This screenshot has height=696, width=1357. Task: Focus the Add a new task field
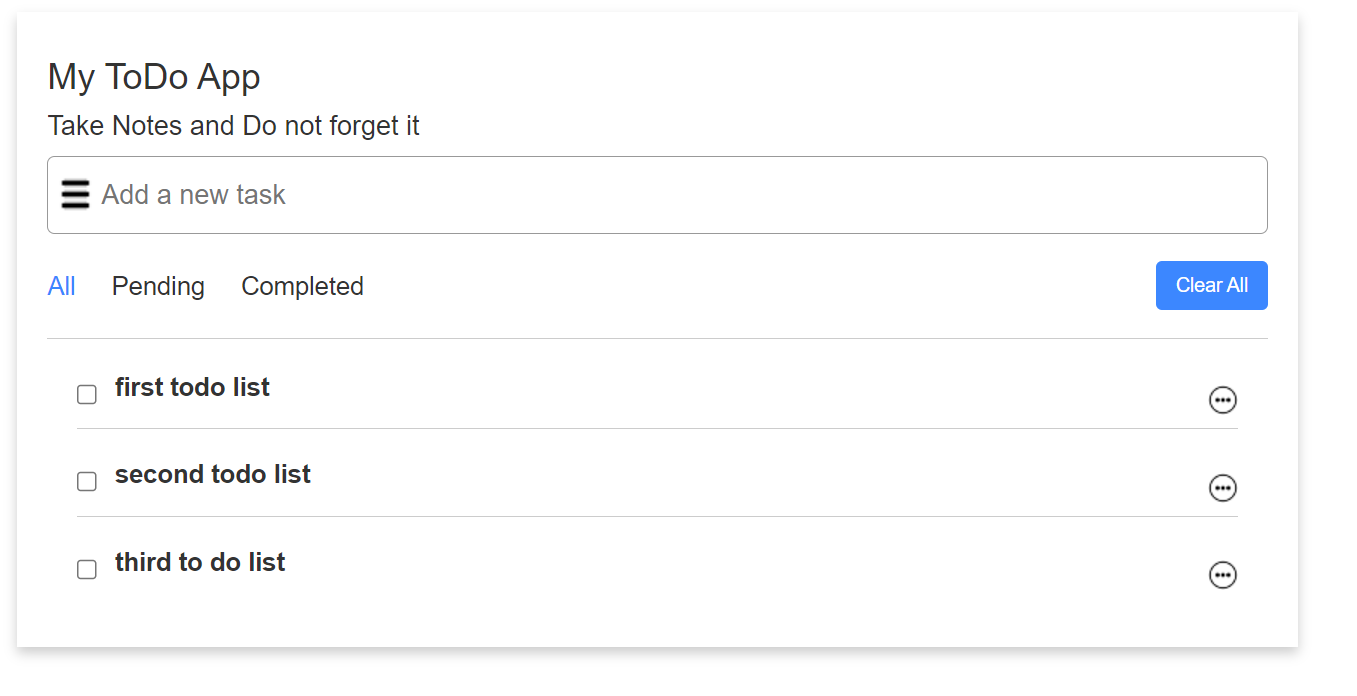tap(657, 195)
